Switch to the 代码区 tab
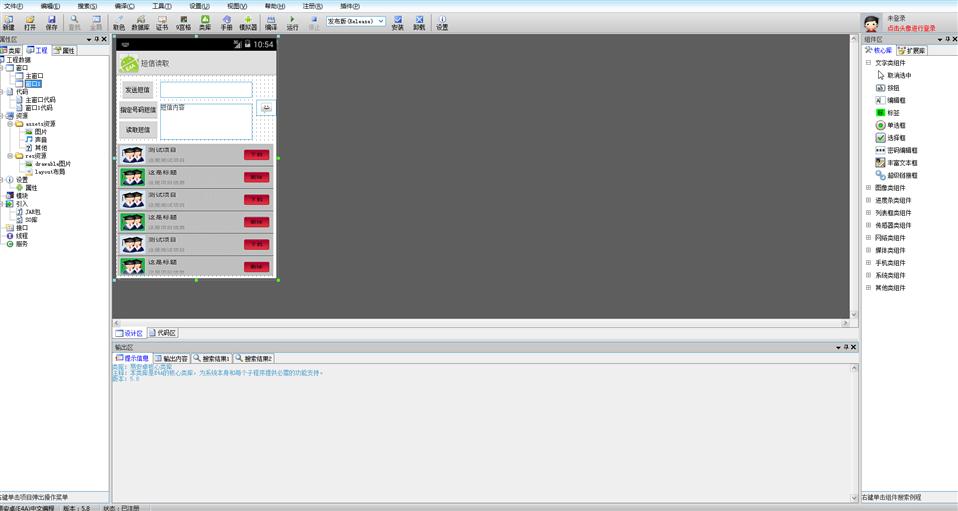958x511 pixels. (162, 333)
